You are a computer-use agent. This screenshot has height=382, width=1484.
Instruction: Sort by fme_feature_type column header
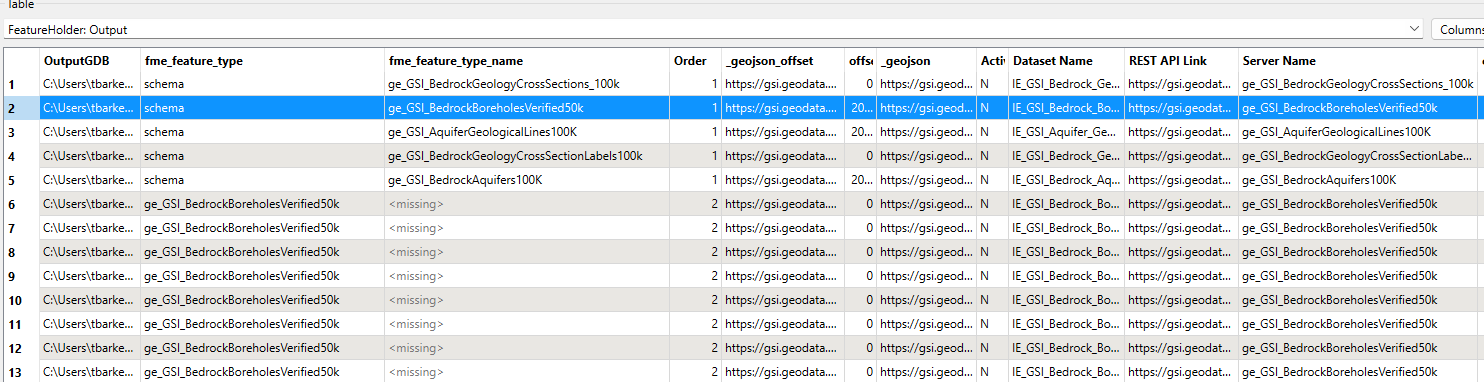(262, 61)
